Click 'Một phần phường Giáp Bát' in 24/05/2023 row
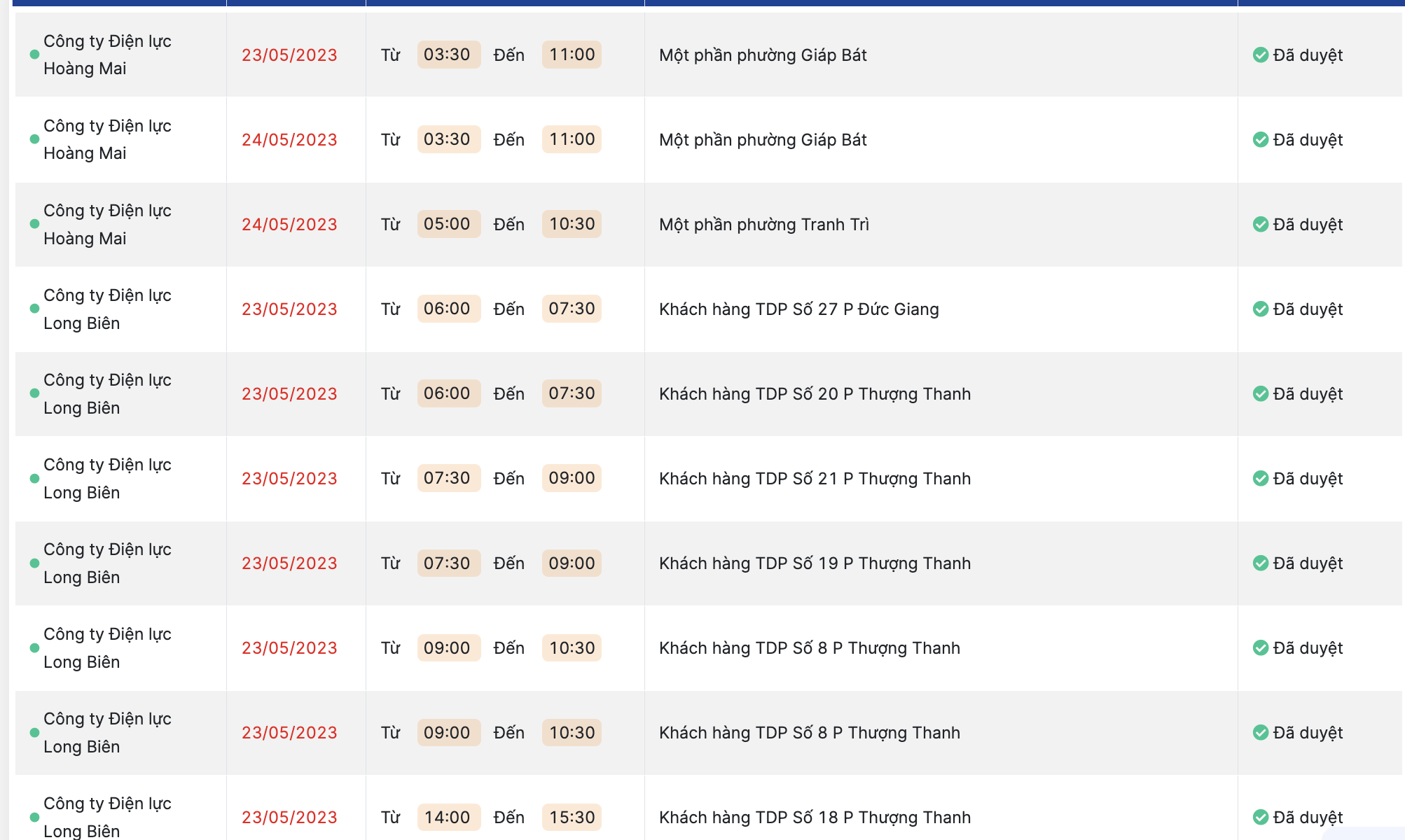The width and height of the screenshot is (1405, 840). pos(763,140)
